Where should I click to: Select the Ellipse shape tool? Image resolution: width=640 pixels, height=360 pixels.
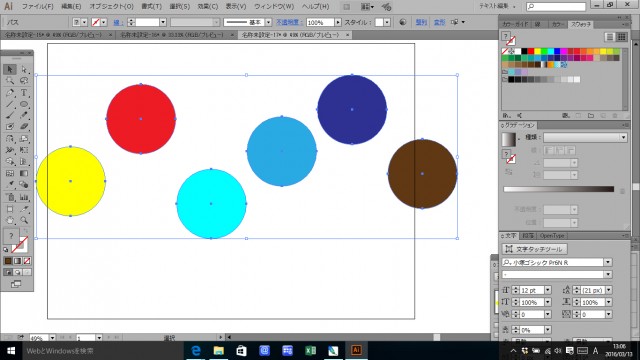click(x=24, y=104)
